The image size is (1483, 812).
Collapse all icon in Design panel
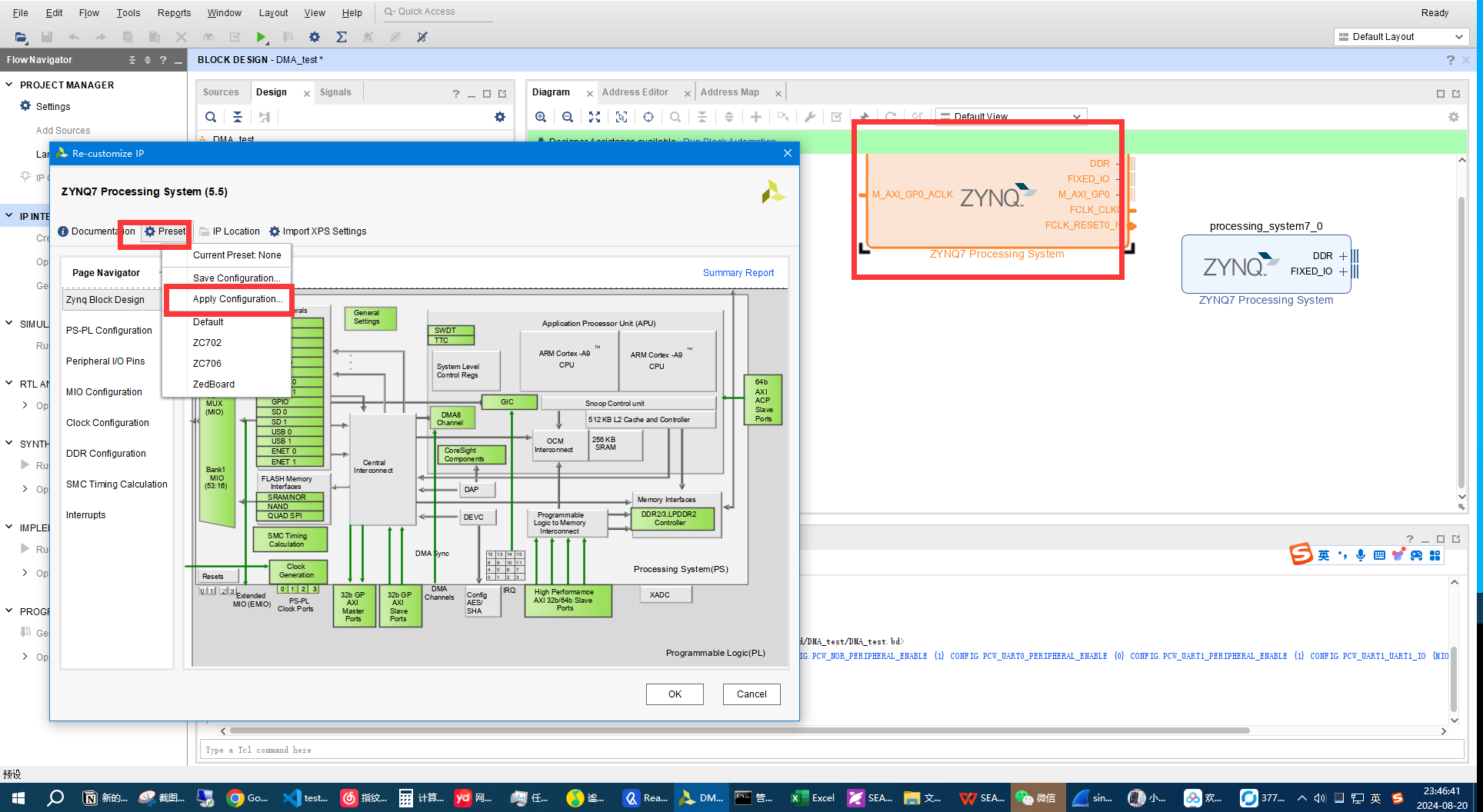[x=238, y=117]
